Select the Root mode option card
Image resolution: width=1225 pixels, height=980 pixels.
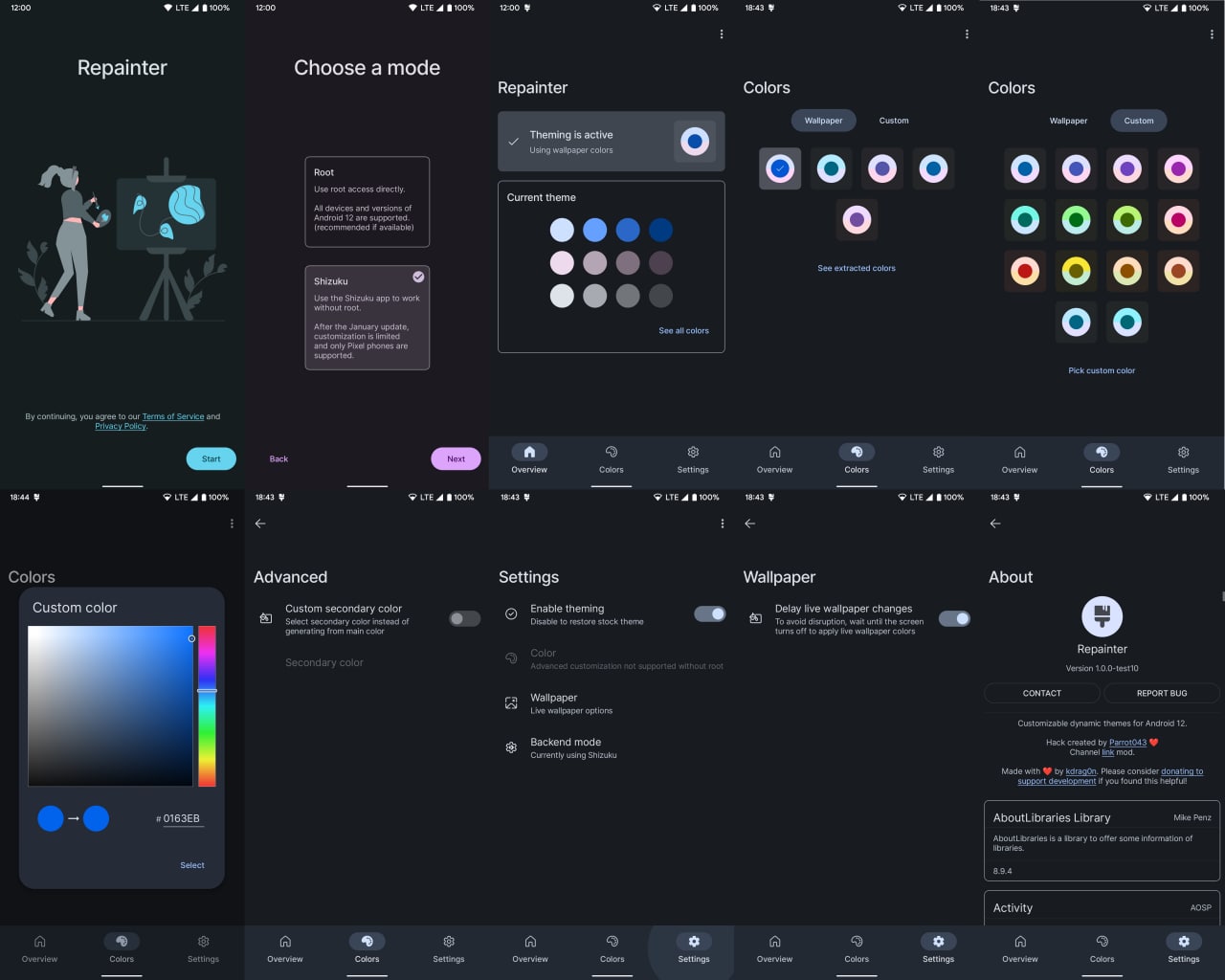click(367, 202)
